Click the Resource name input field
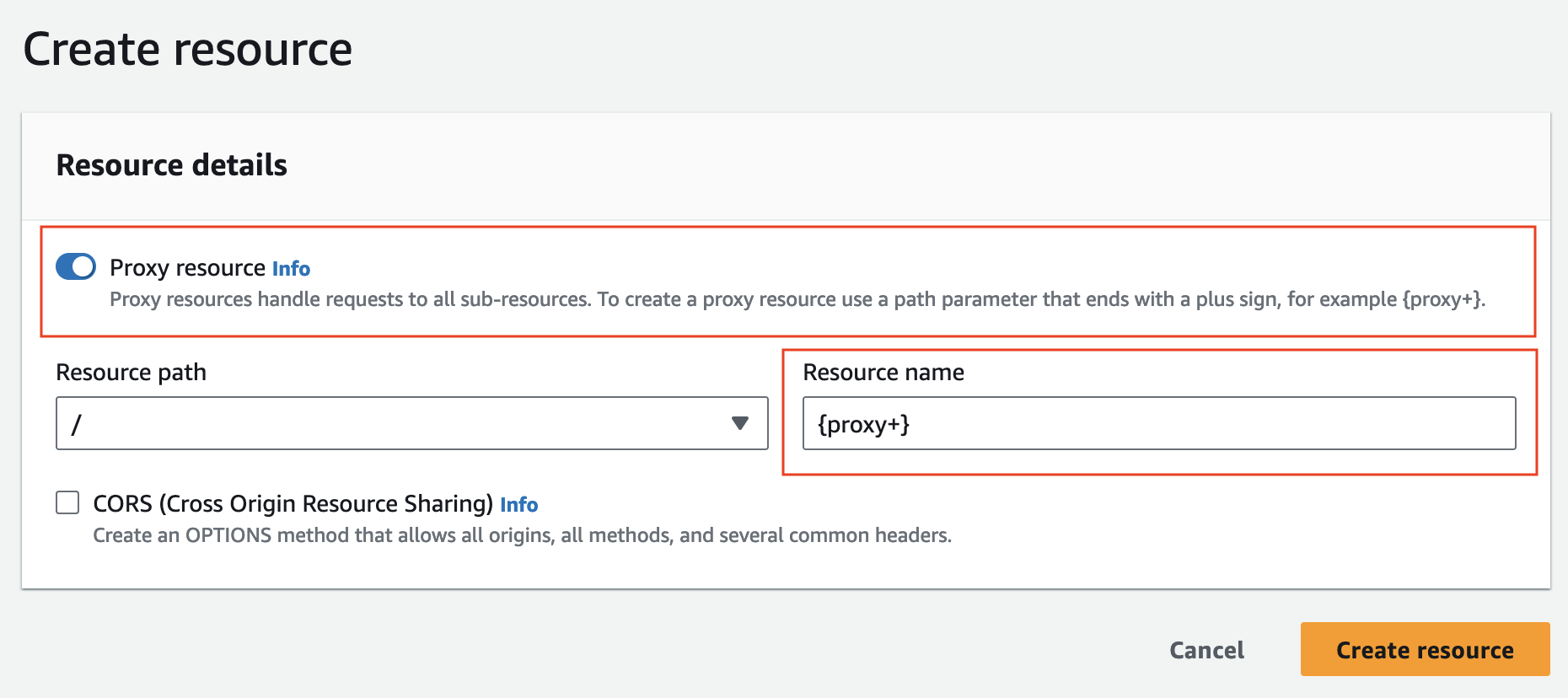The image size is (1568, 698). tap(1159, 423)
